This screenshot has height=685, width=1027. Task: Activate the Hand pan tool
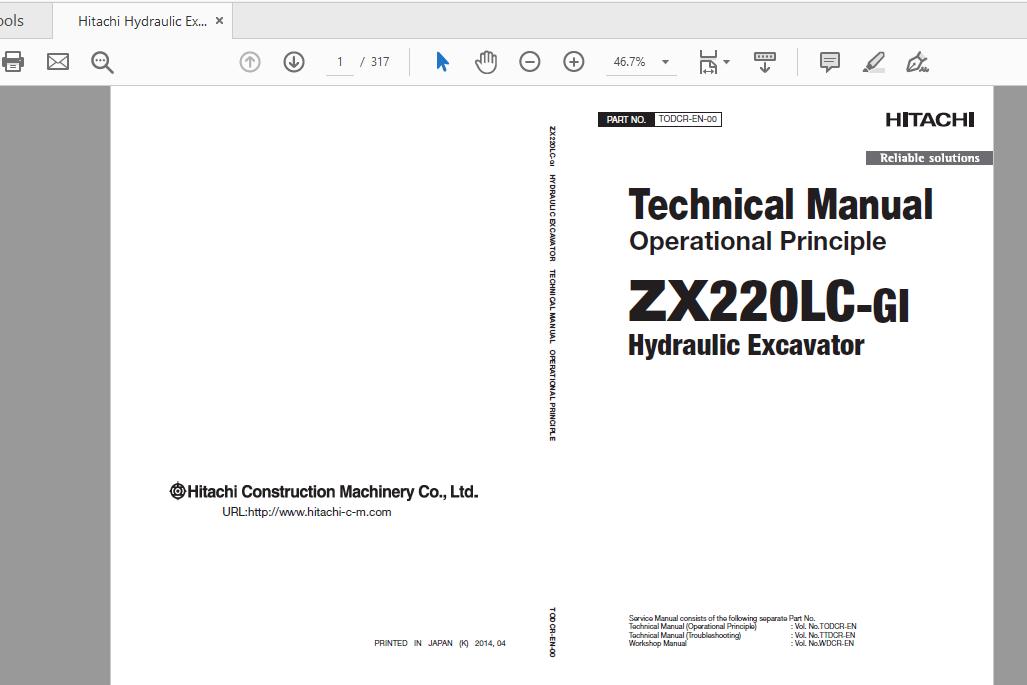[x=486, y=62]
